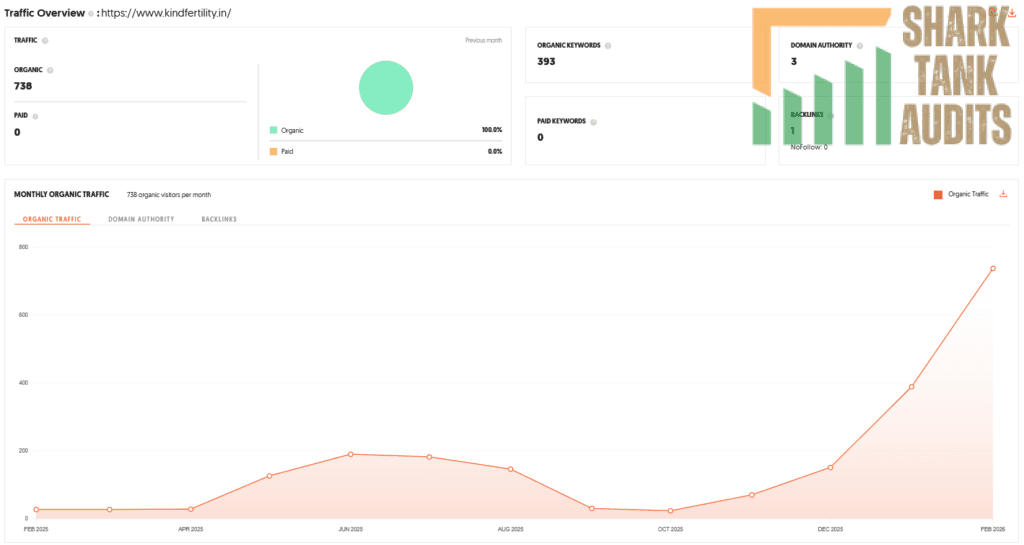Click the domain authority value 3
Viewport: 1024px width, 545px height.
[x=793, y=61]
